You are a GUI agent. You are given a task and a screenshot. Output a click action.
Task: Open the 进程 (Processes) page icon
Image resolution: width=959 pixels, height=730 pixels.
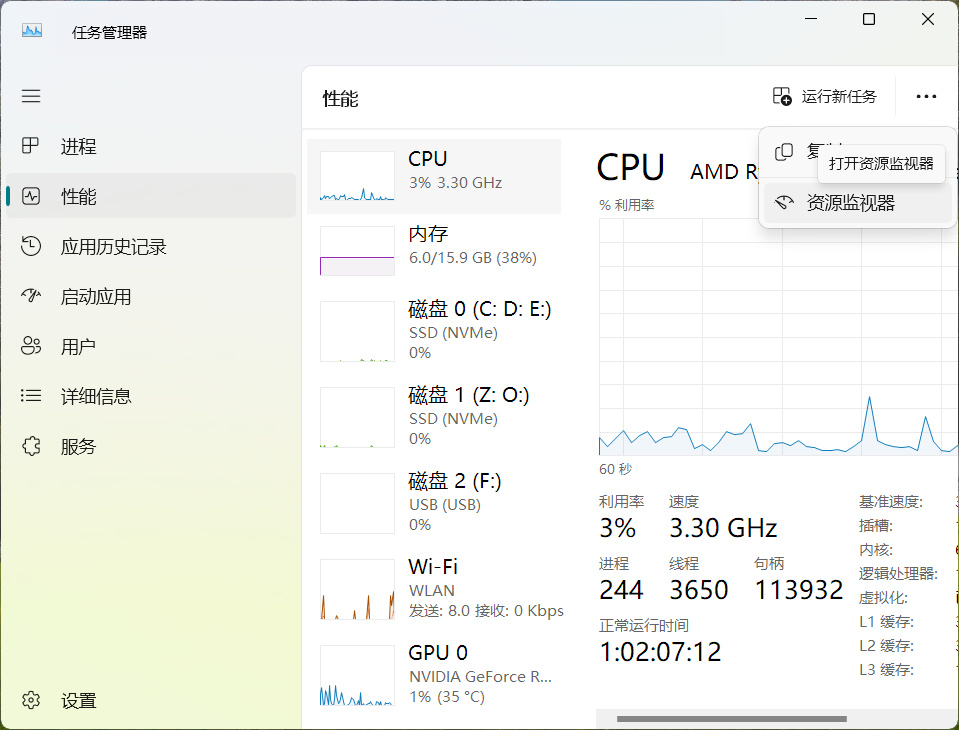click(31, 146)
